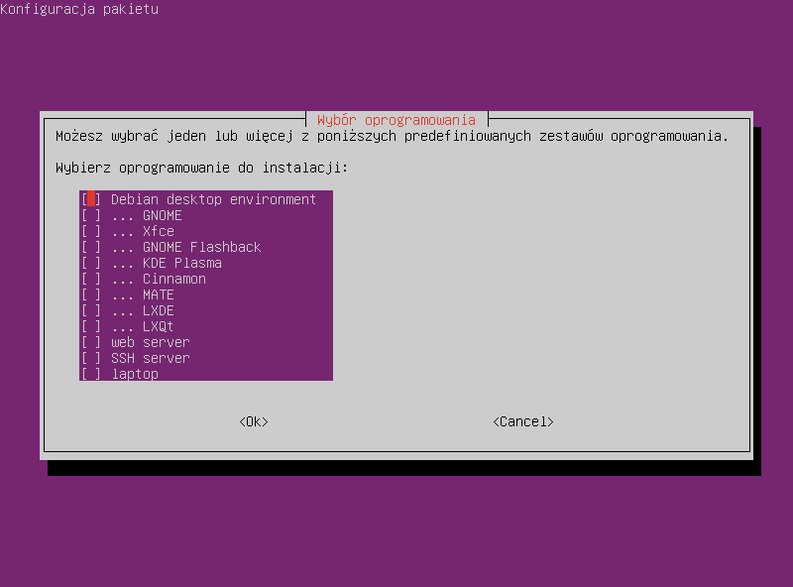Check the web server box
The width and height of the screenshot is (793, 587).
[91, 342]
